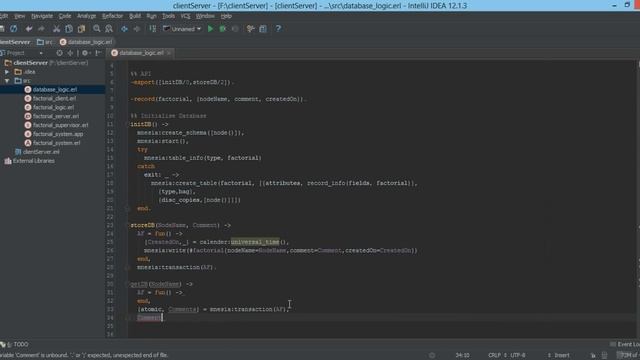This screenshot has height=360, width=640.
Task: Run the Unnamed configuration with green arrow
Action: (x=210, y=29)
